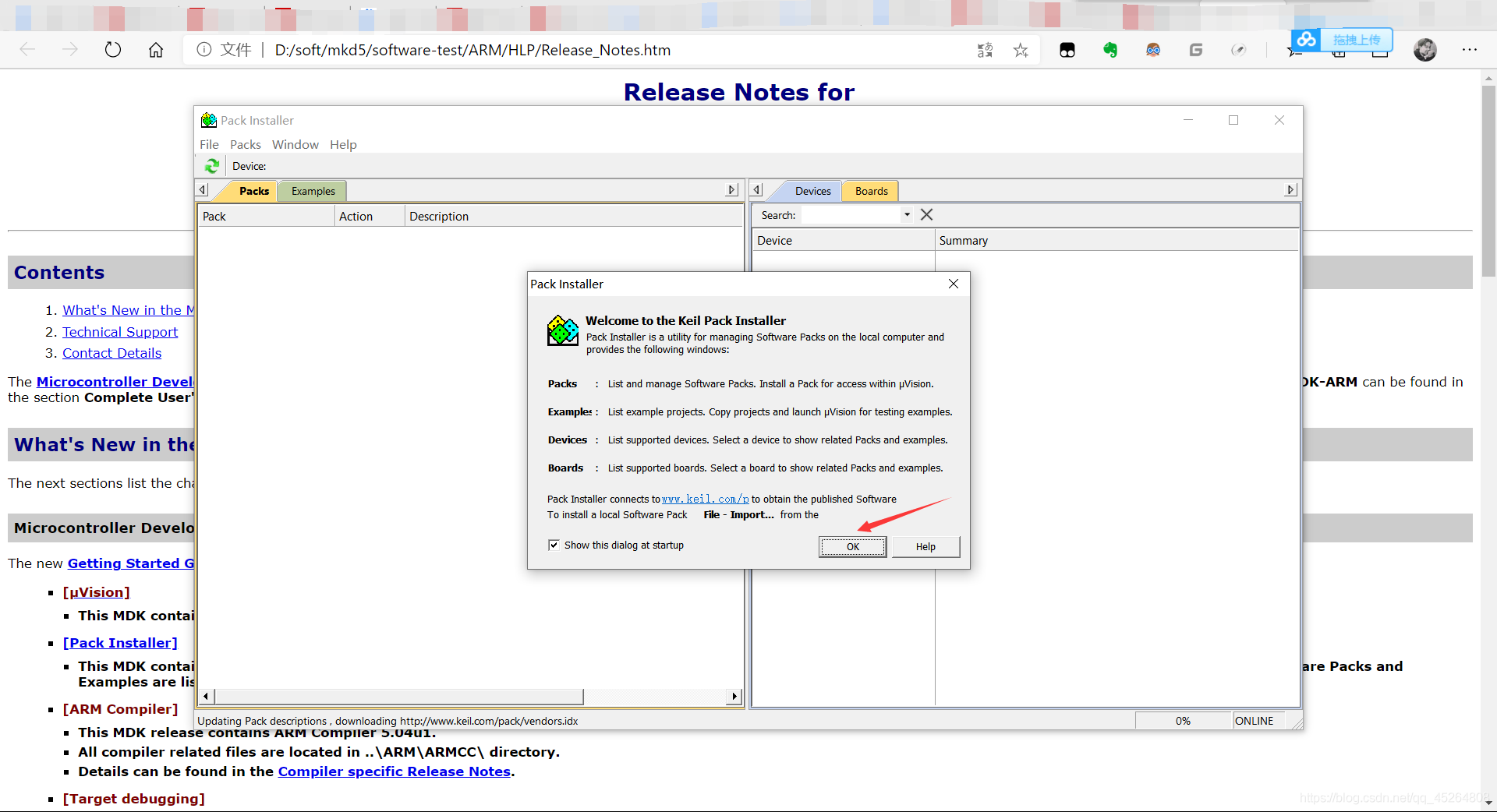Open the Technical Support link

120,332
